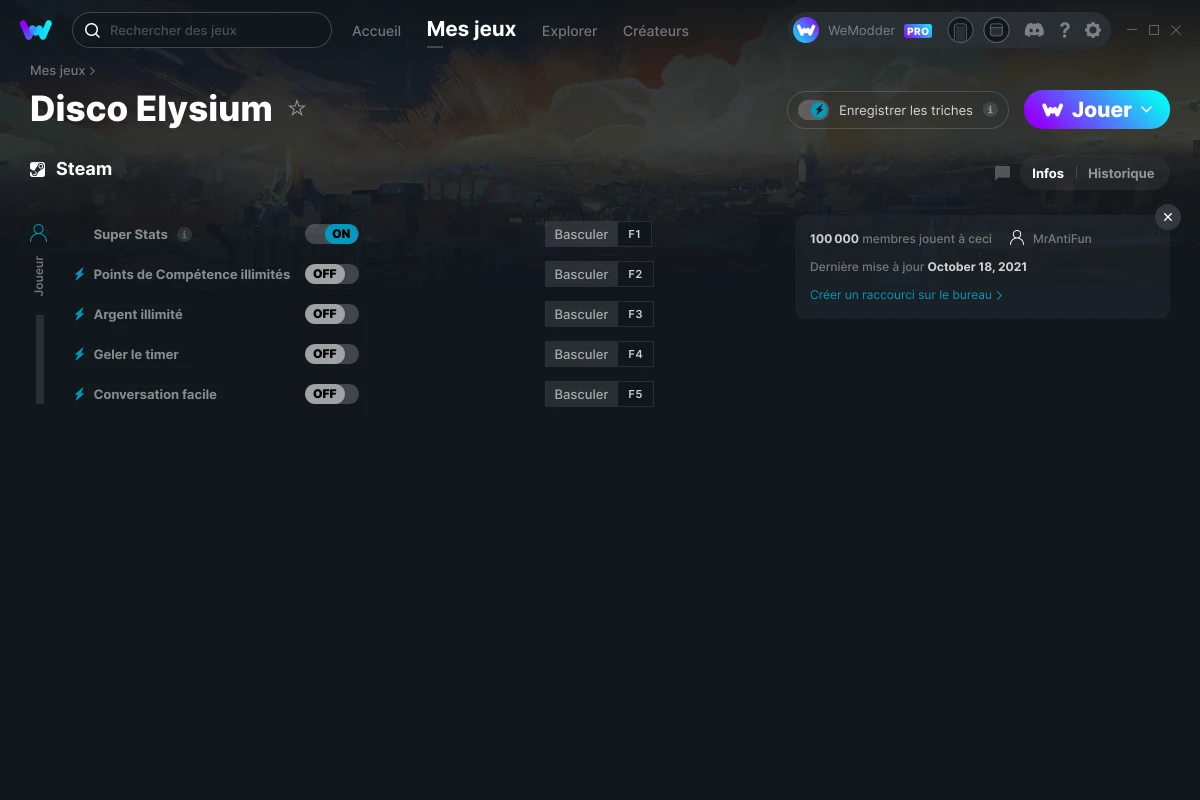The width and height of the screenshot is (1200, 800).
Task: Click Basculer button for Argent illimité
Action: point(581,314)
